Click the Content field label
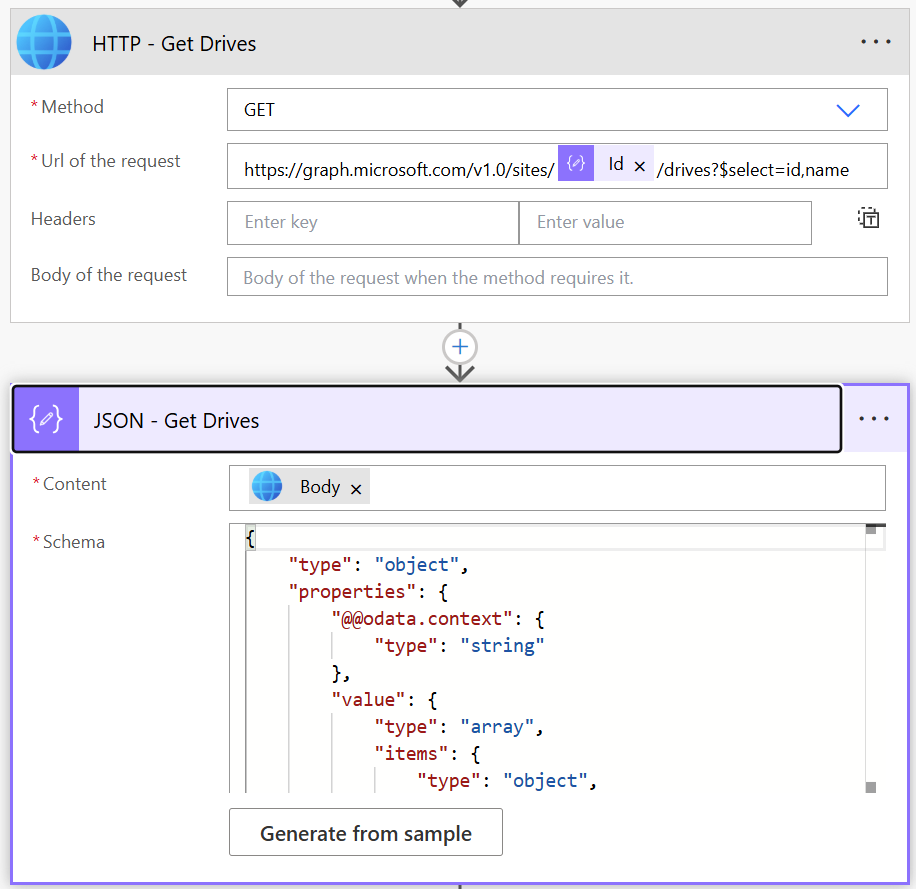This screenshot has height=889, width=916. point(74,484)
